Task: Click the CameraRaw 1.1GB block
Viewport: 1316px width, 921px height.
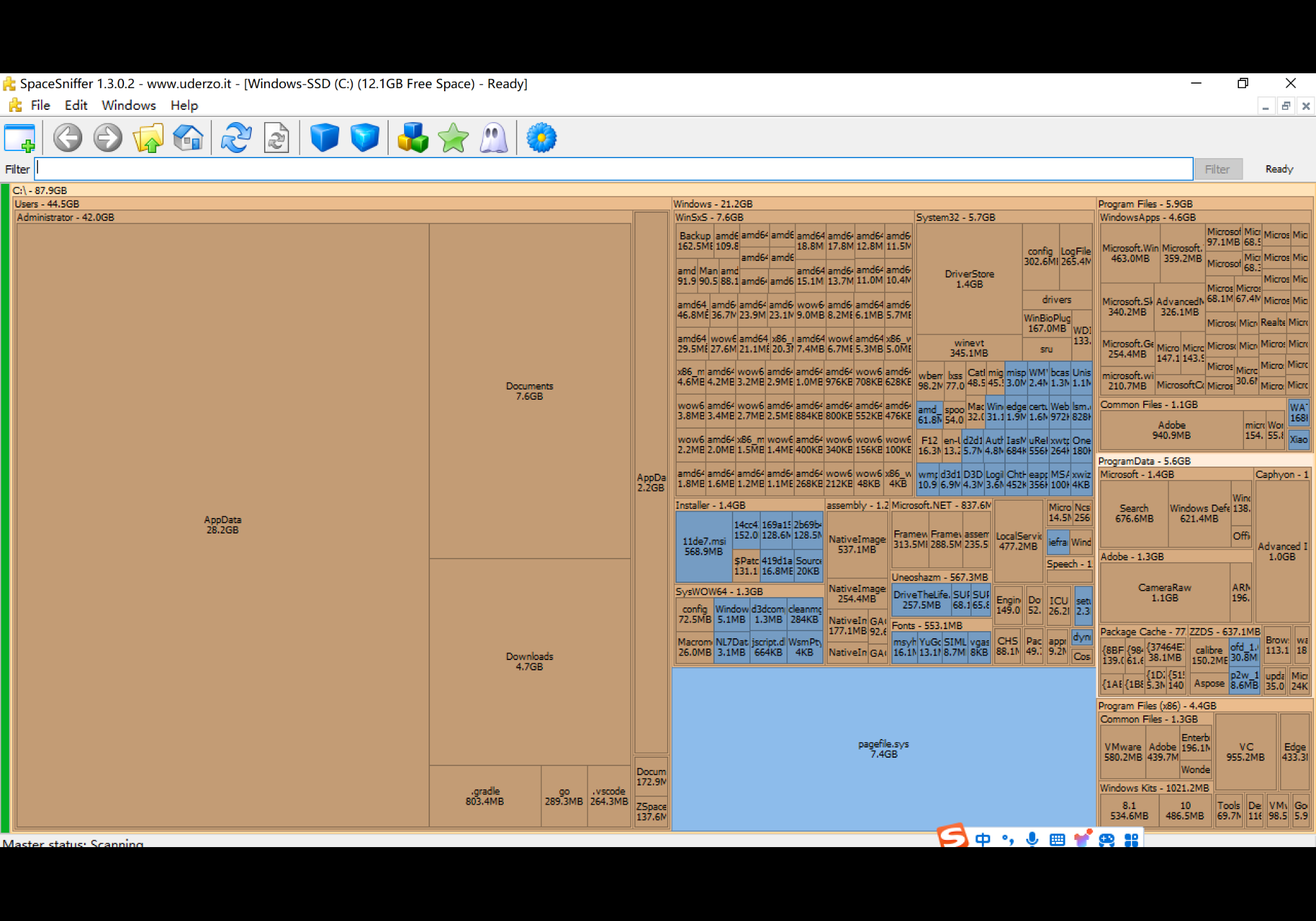Action: pyautogui.click(x=1164, y=592)
